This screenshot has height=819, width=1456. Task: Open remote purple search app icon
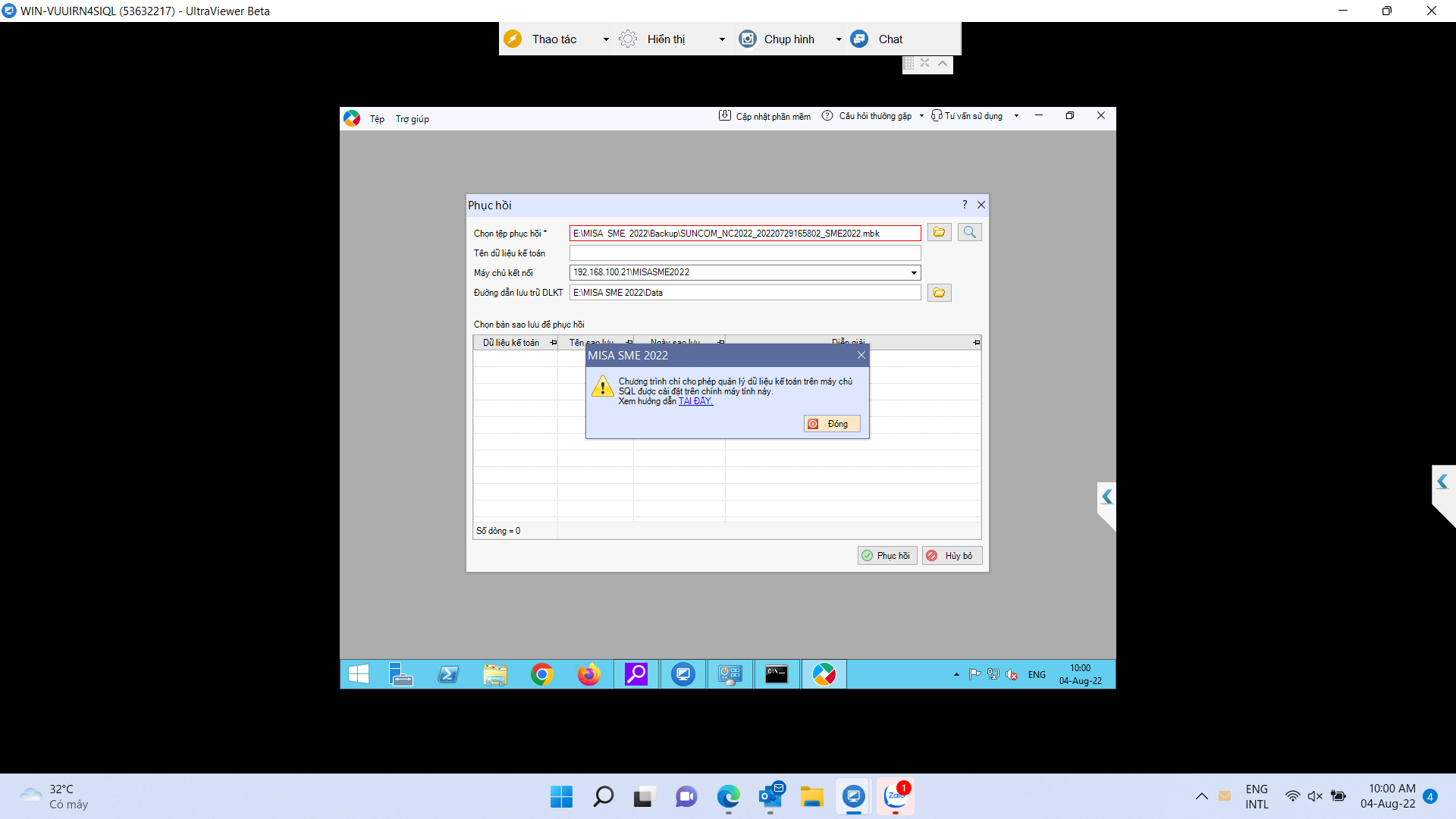[x=636, y=674]
